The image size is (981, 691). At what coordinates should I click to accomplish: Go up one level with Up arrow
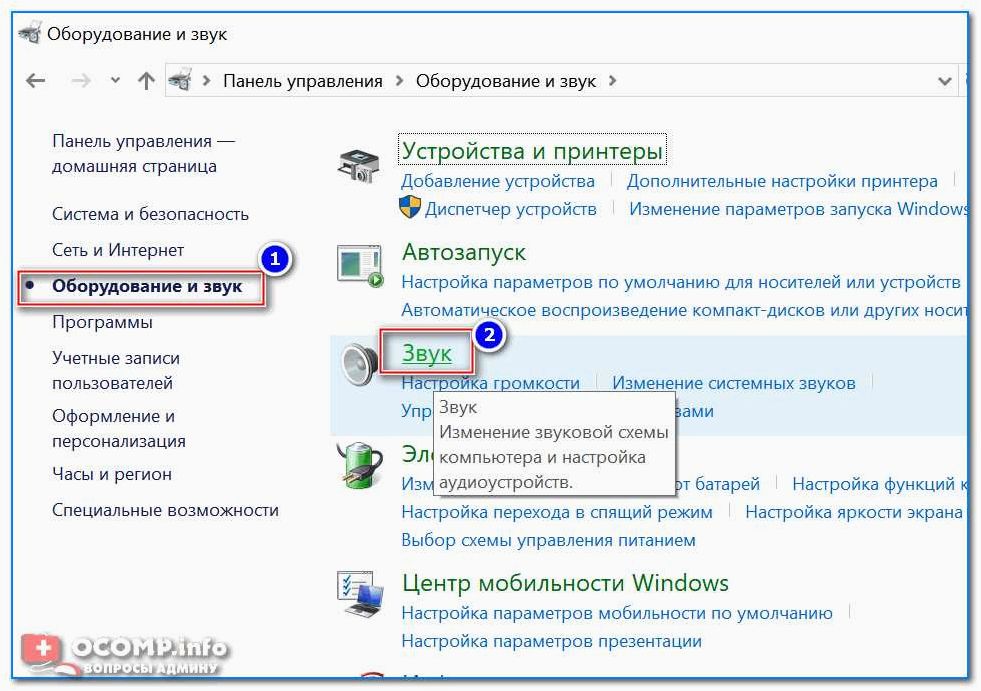[x=146, y=81]
